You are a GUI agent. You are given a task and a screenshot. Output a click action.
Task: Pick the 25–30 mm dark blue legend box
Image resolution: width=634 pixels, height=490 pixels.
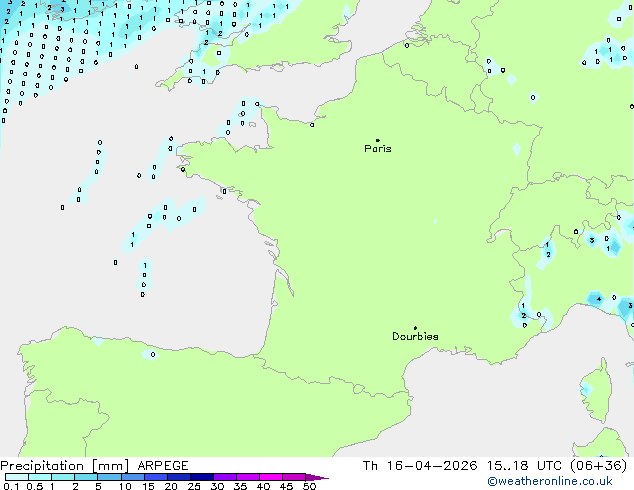click(x=202, y=477)
